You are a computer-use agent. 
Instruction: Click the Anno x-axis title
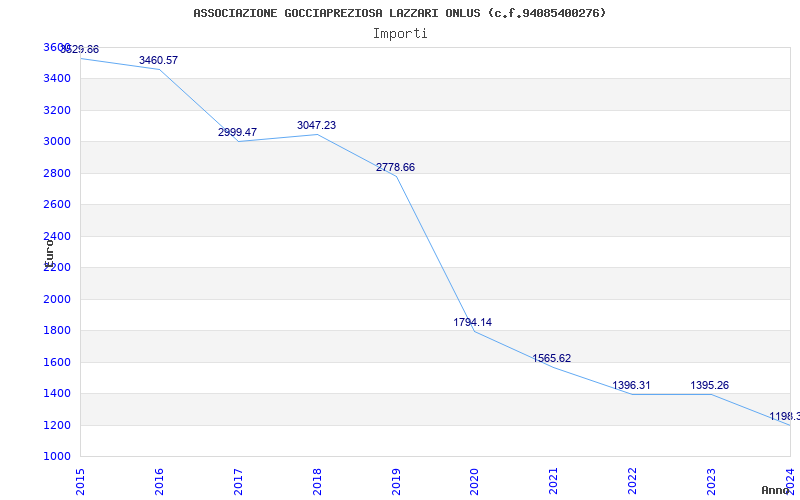pyautogui.click(x=775, y=490)
